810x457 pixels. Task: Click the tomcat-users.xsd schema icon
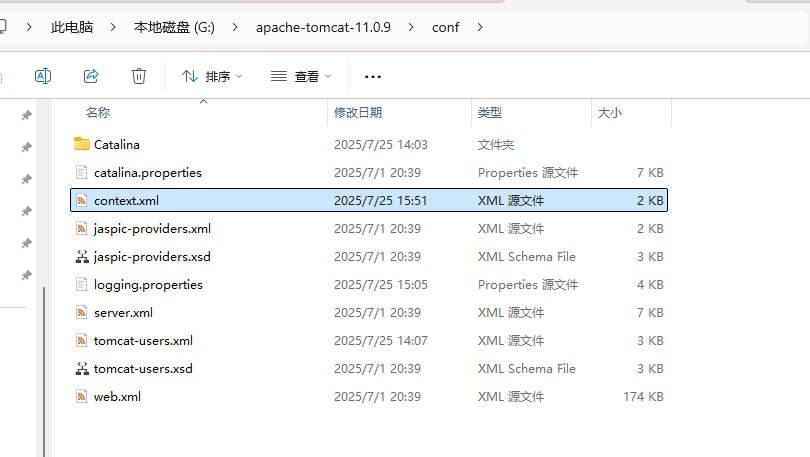82,368
